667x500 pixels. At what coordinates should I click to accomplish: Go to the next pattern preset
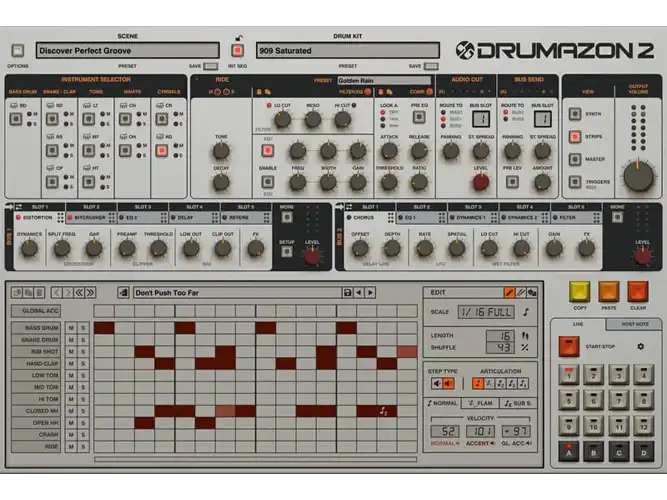(x=371, y=293)
